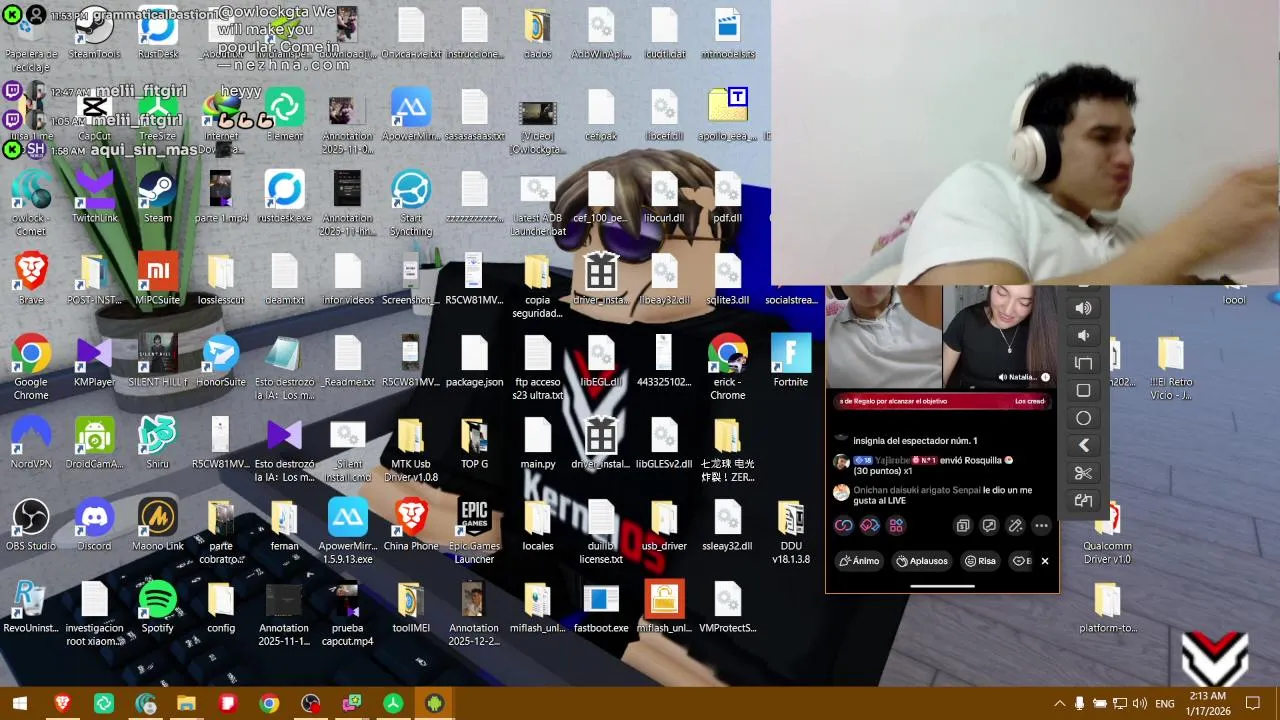Tap the circle home button on mirror sidebar
This screenshot has height=720, width=1280.
(x=1083, y=418)
